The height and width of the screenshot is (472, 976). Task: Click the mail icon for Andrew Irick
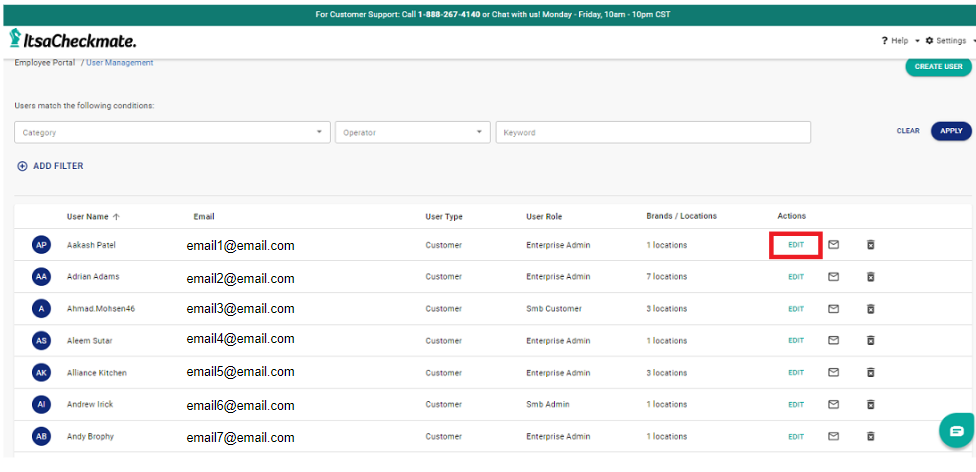point(833,405)
